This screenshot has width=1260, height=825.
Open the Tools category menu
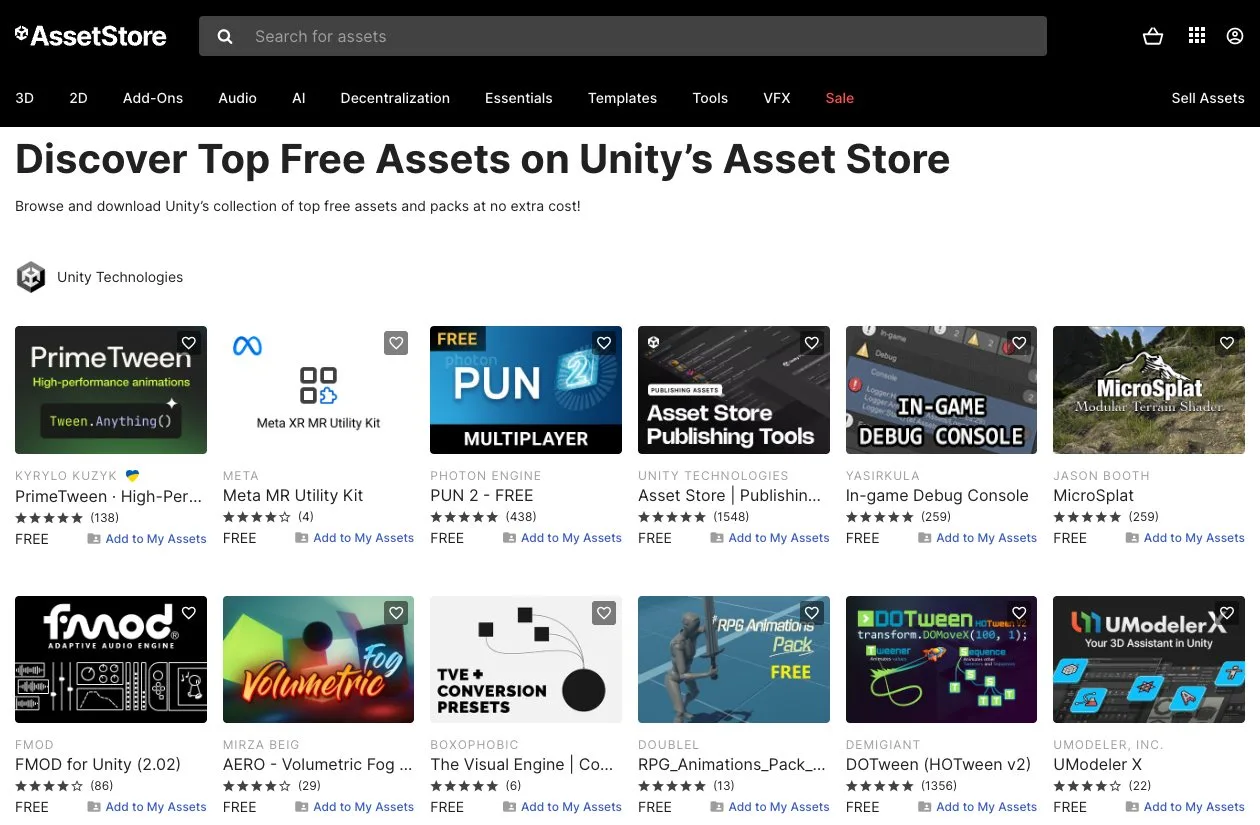point(710,98)
